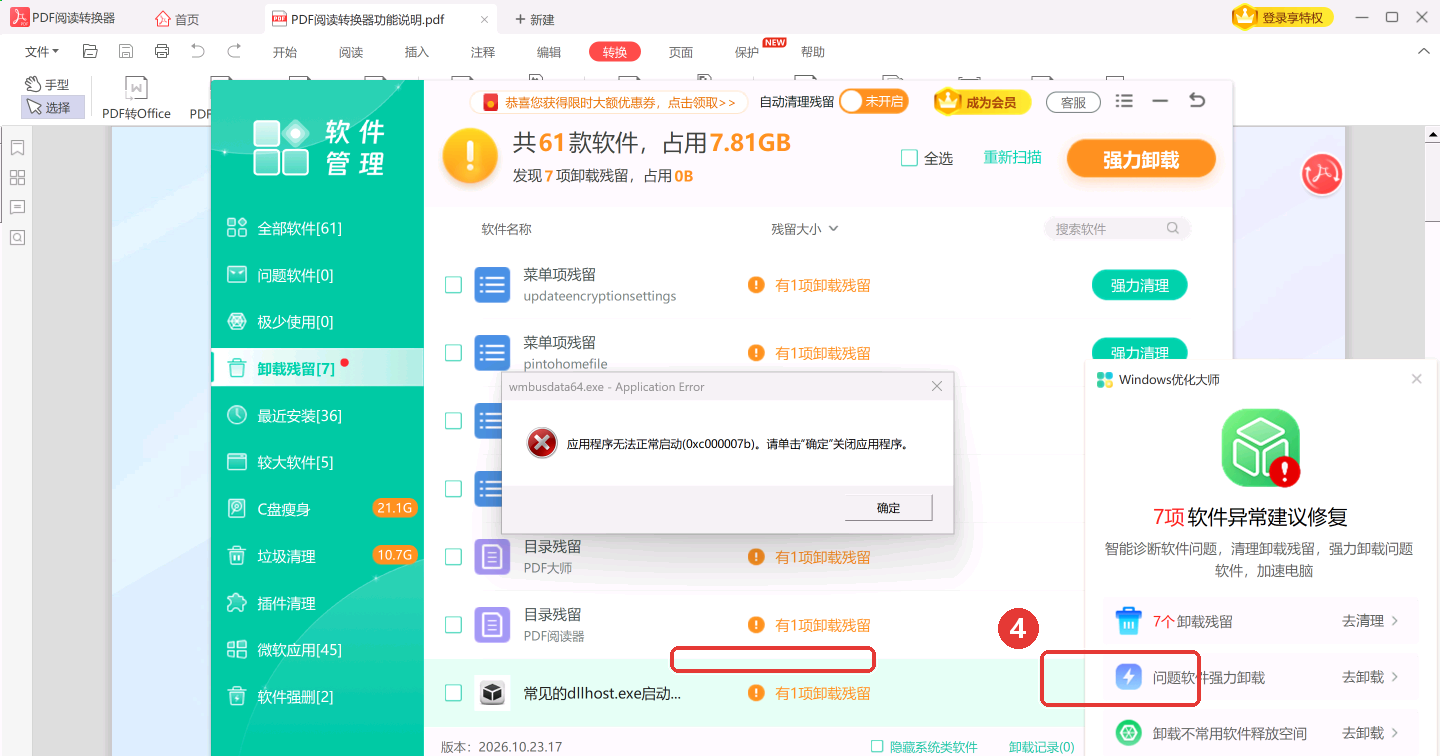Expand the 残留大小 sort dropdown
Viewport: 1440px width, 756px height.
(804, 229)
